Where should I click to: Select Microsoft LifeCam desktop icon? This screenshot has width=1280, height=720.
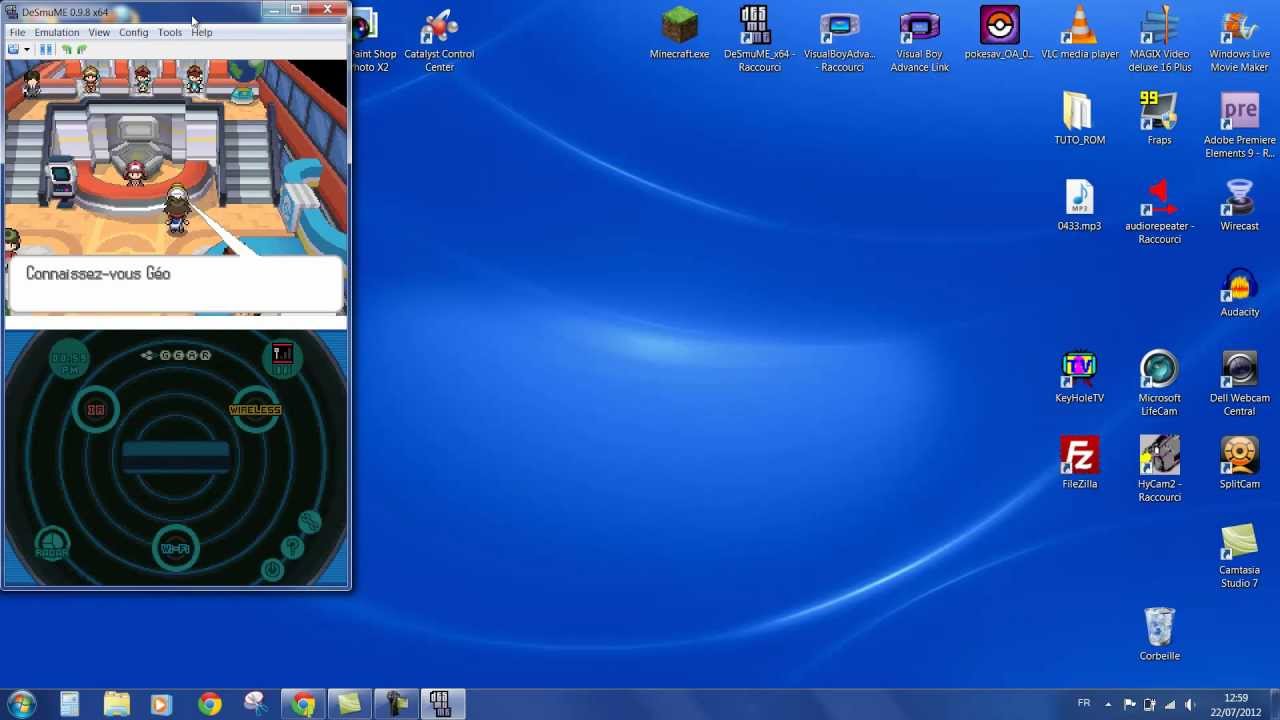tap(1159, 384)
